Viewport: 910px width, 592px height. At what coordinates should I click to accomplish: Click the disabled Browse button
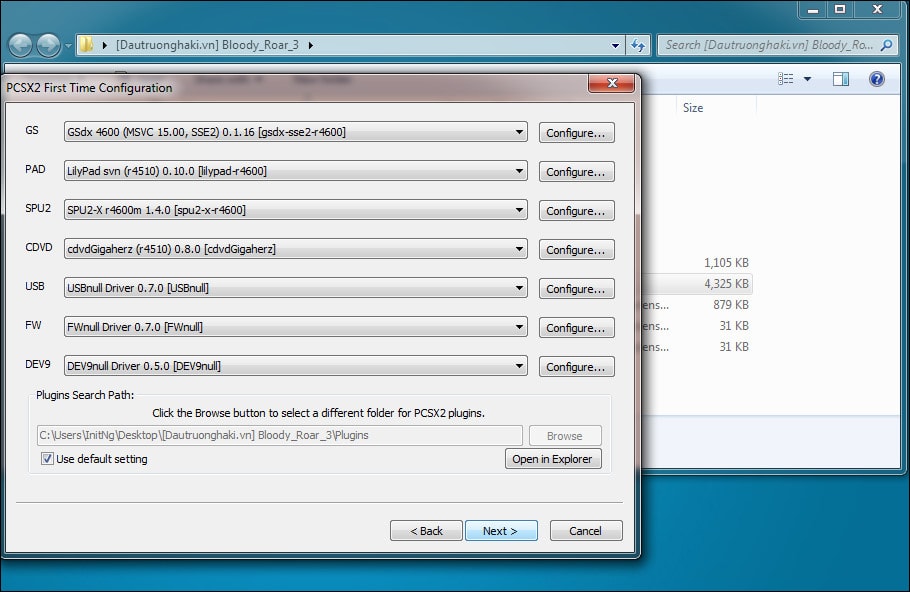565,435
